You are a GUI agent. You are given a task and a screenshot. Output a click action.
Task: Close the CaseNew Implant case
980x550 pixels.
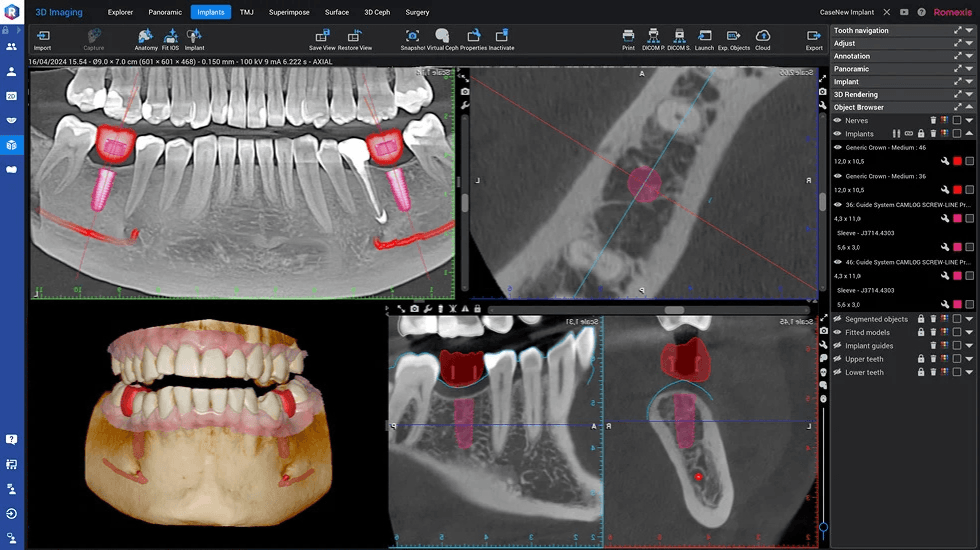(886, 12)
